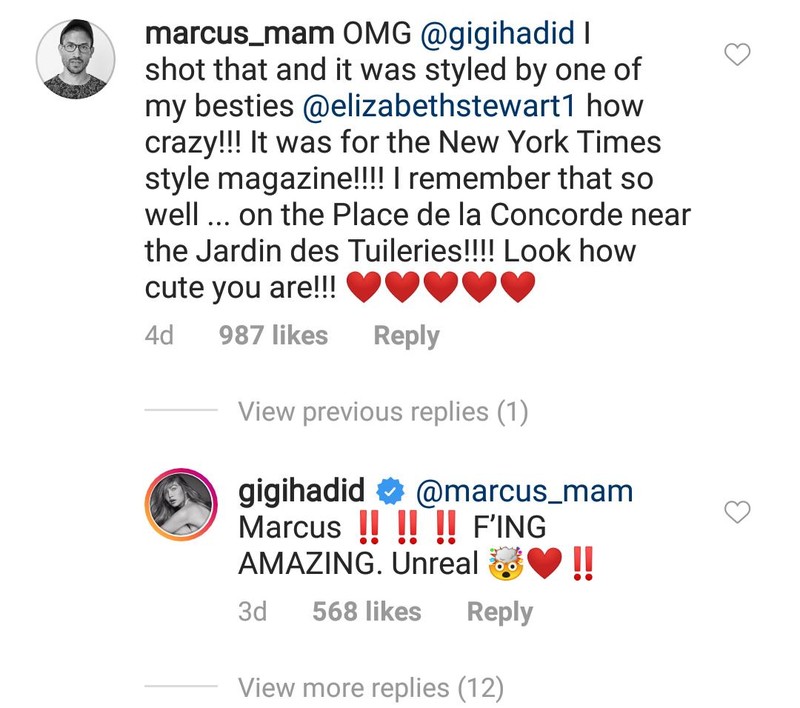Expand View more replies (12)

[371, 688]
